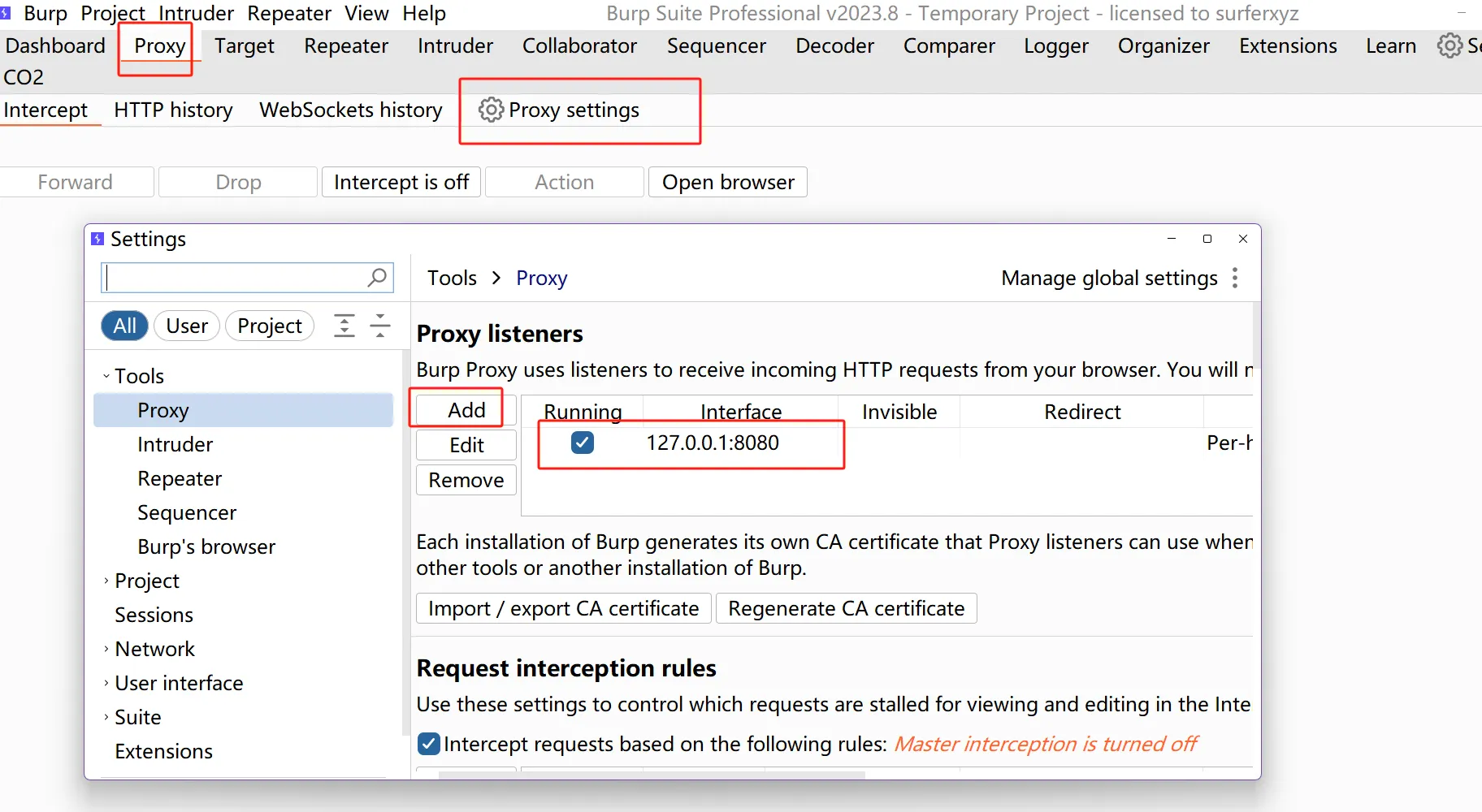The image size is (1482, 812).
Task: Switch to the Dashboard tab
Action: pos(55,45)
